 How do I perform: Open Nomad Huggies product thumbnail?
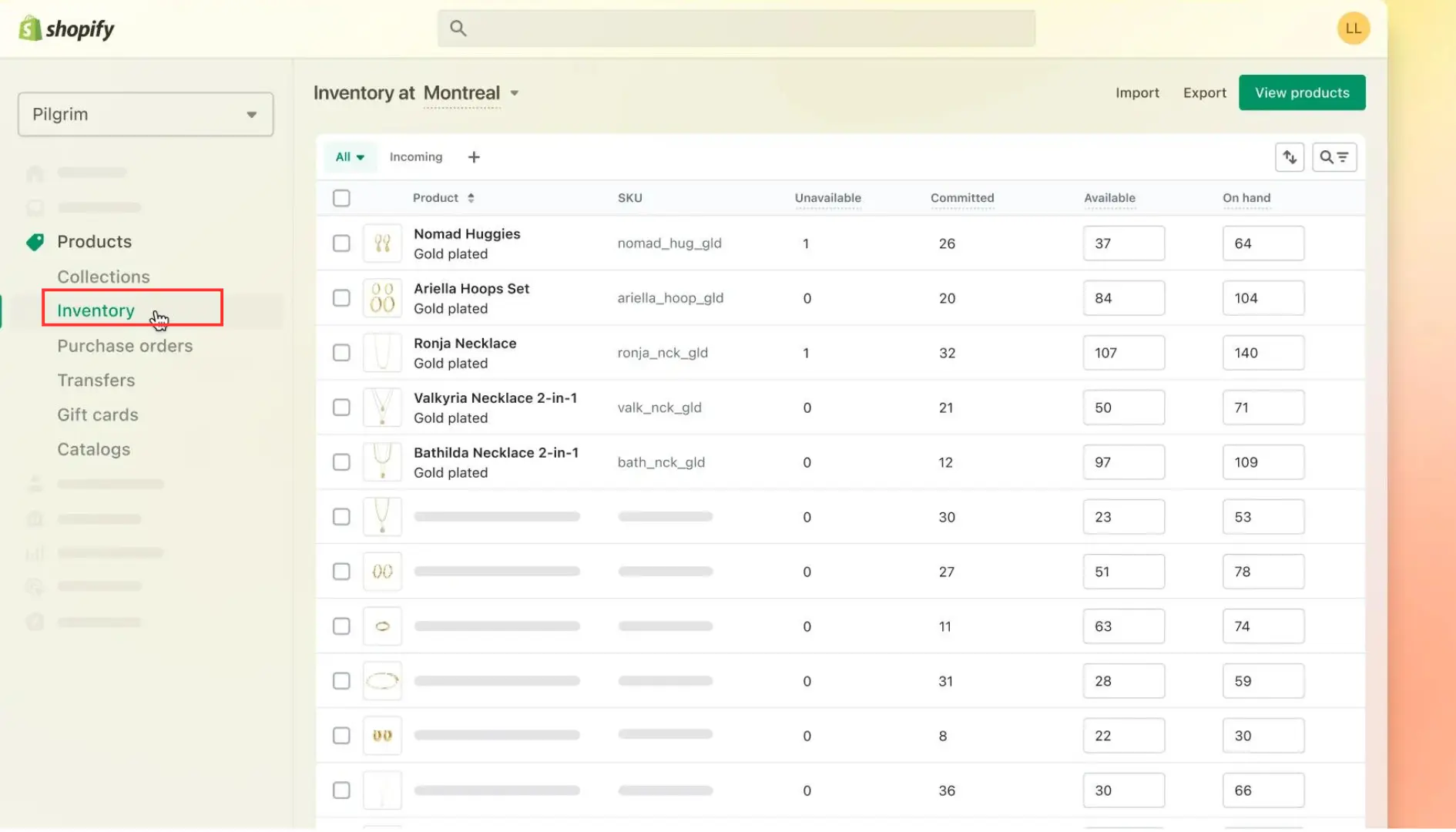[382, 243]
